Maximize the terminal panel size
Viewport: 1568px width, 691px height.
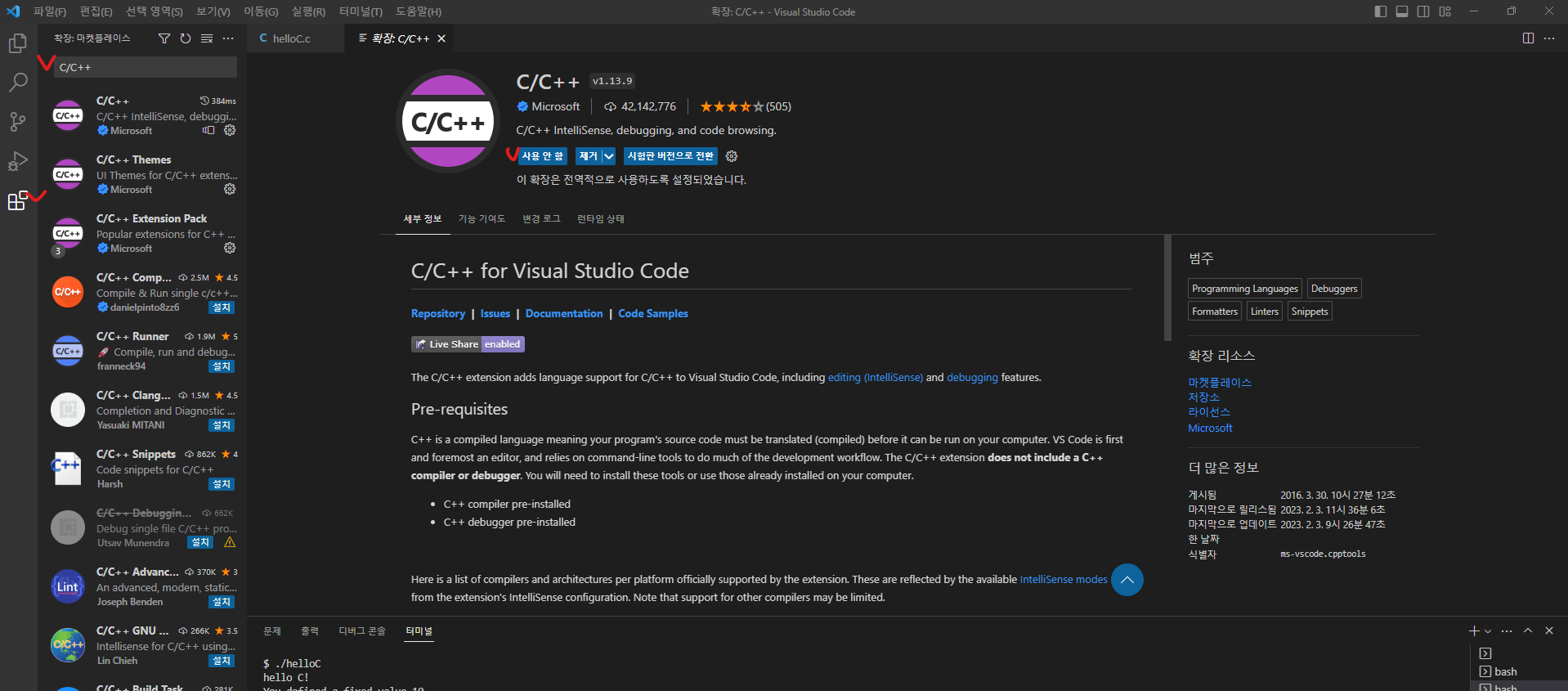coord(1528,630)
